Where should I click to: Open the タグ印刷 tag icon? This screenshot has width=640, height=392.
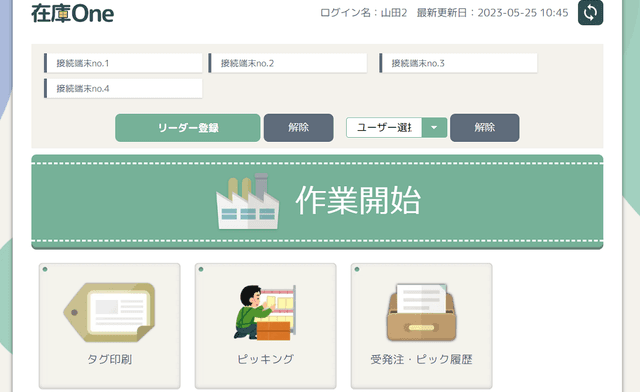click(109, 312)
